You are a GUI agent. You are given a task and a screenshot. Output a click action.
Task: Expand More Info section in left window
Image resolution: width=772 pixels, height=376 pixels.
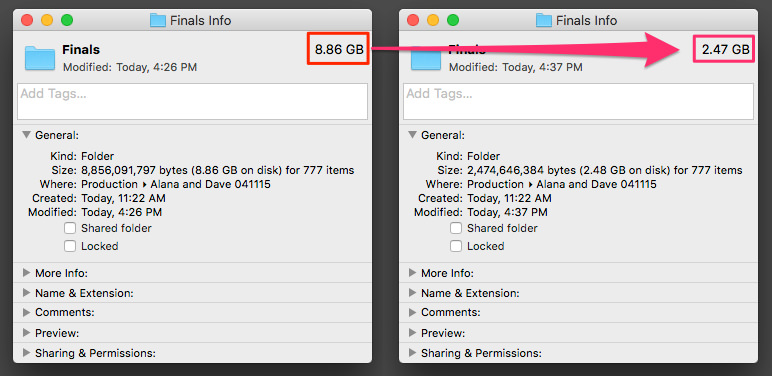click(27, 273)
